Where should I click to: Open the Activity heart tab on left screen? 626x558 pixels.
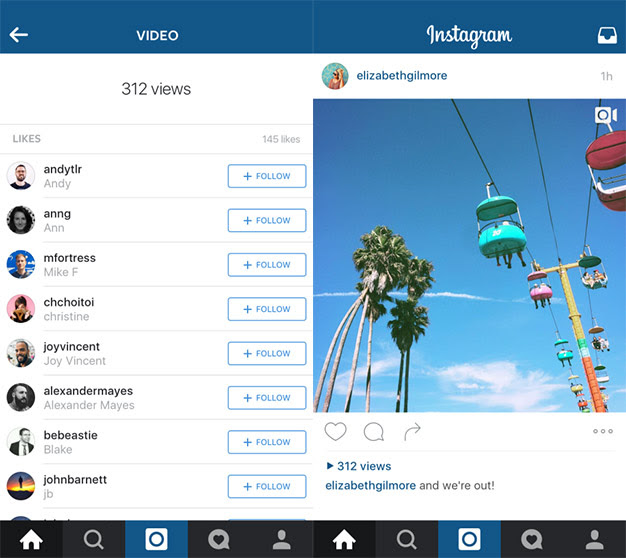(219, 539)
